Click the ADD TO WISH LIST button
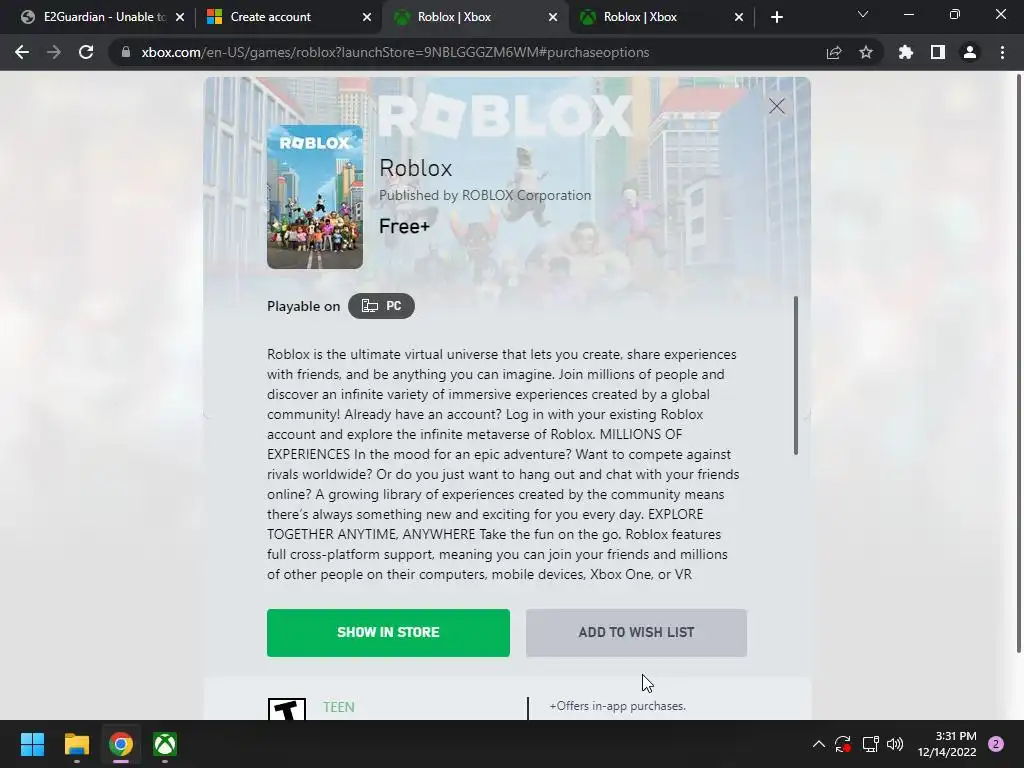 pyautogui.click(x=636, y=632)
